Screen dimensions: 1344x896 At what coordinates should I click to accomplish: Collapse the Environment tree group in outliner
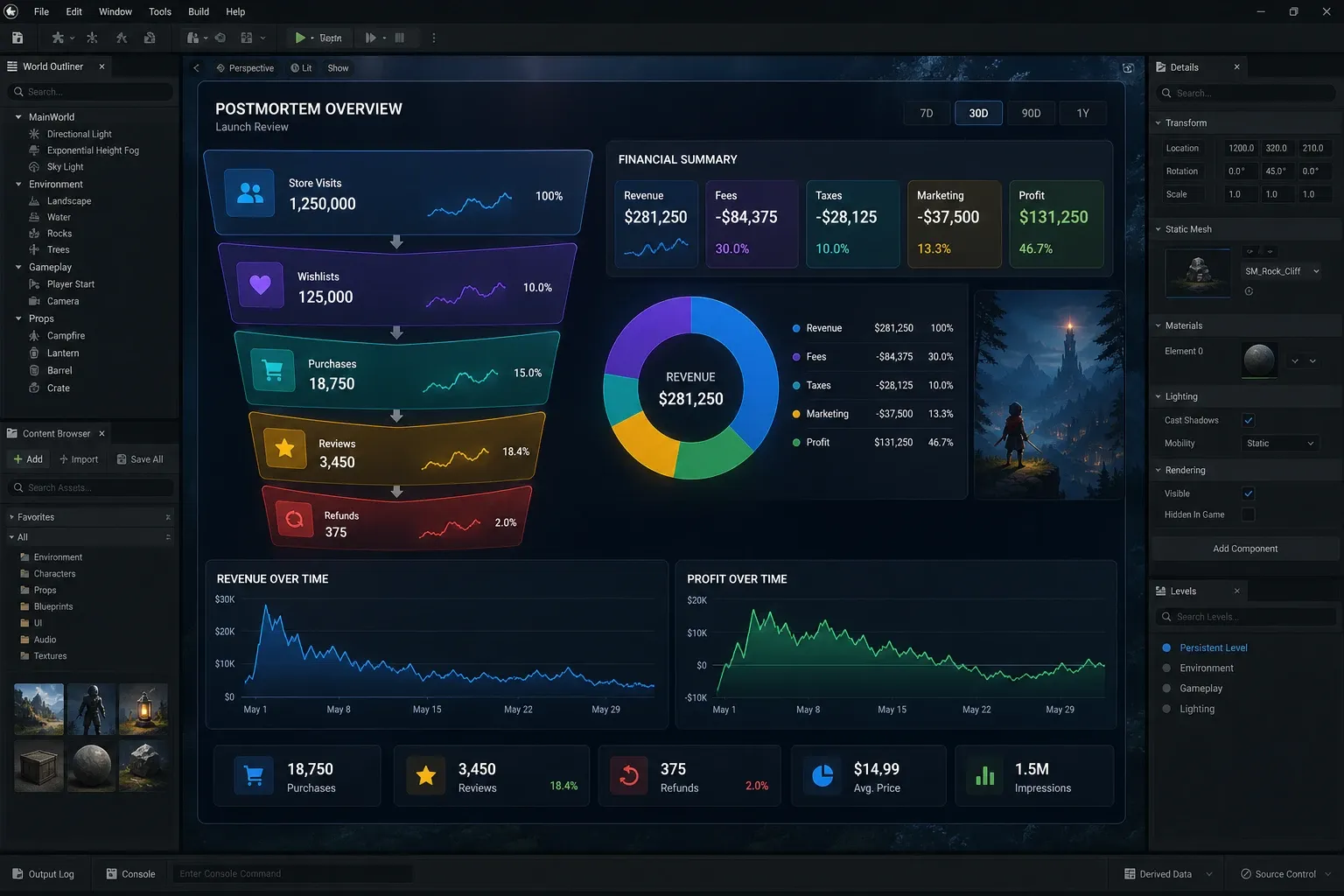[18, 185]
